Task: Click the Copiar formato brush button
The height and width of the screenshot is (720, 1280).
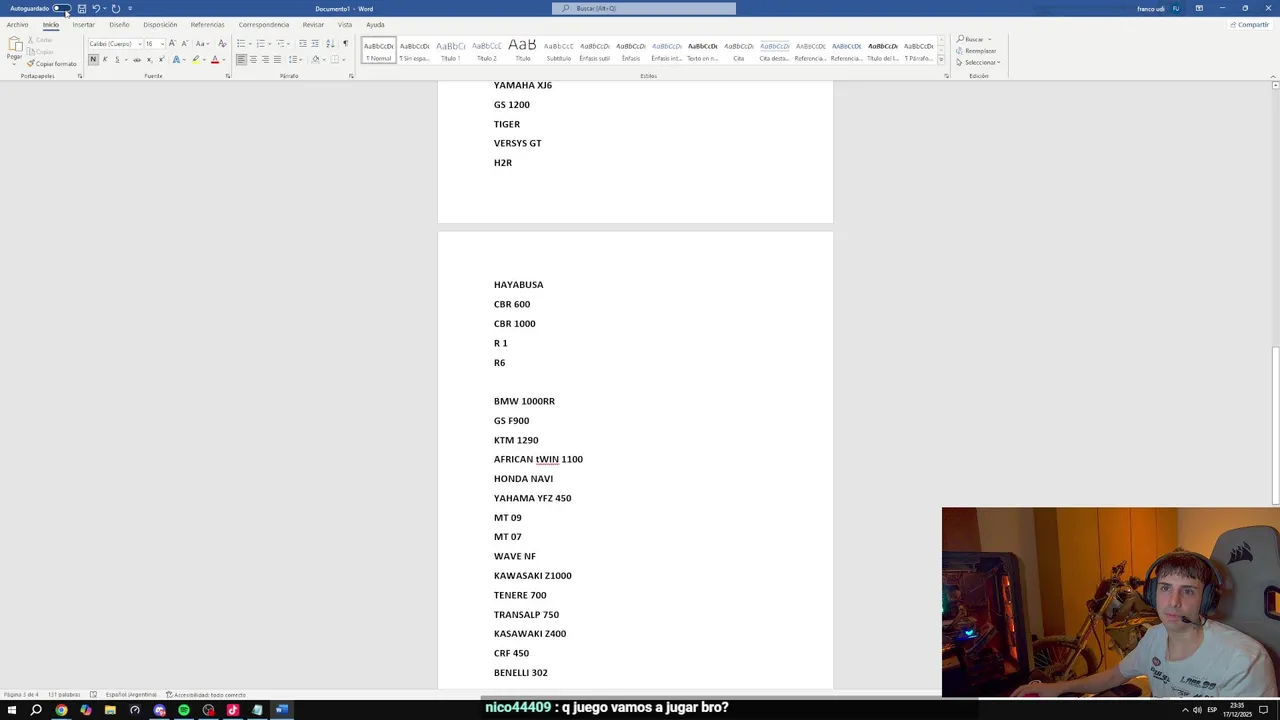Action: pos(52,64)
